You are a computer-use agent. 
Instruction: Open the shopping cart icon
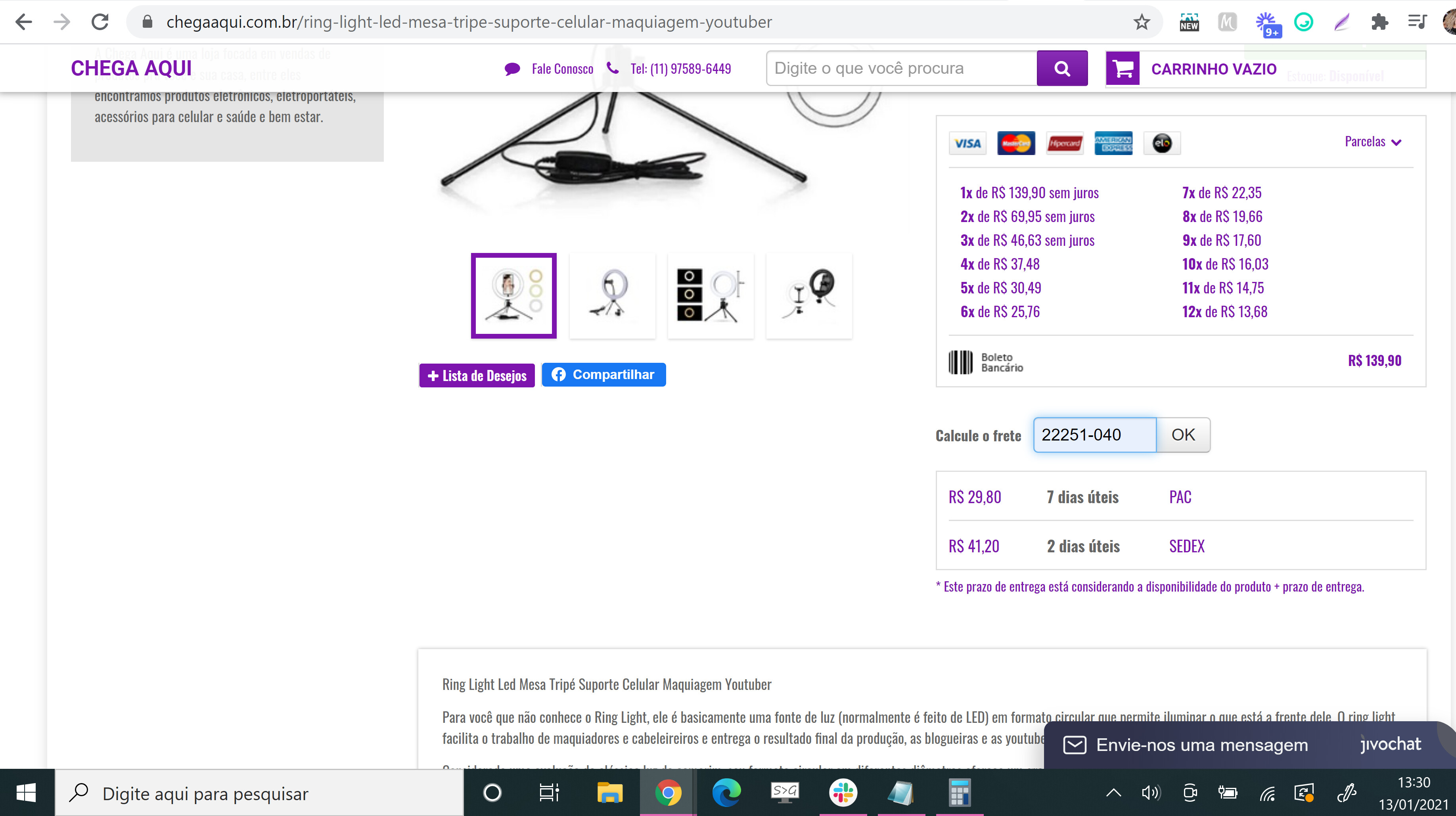pos(1123,68)
